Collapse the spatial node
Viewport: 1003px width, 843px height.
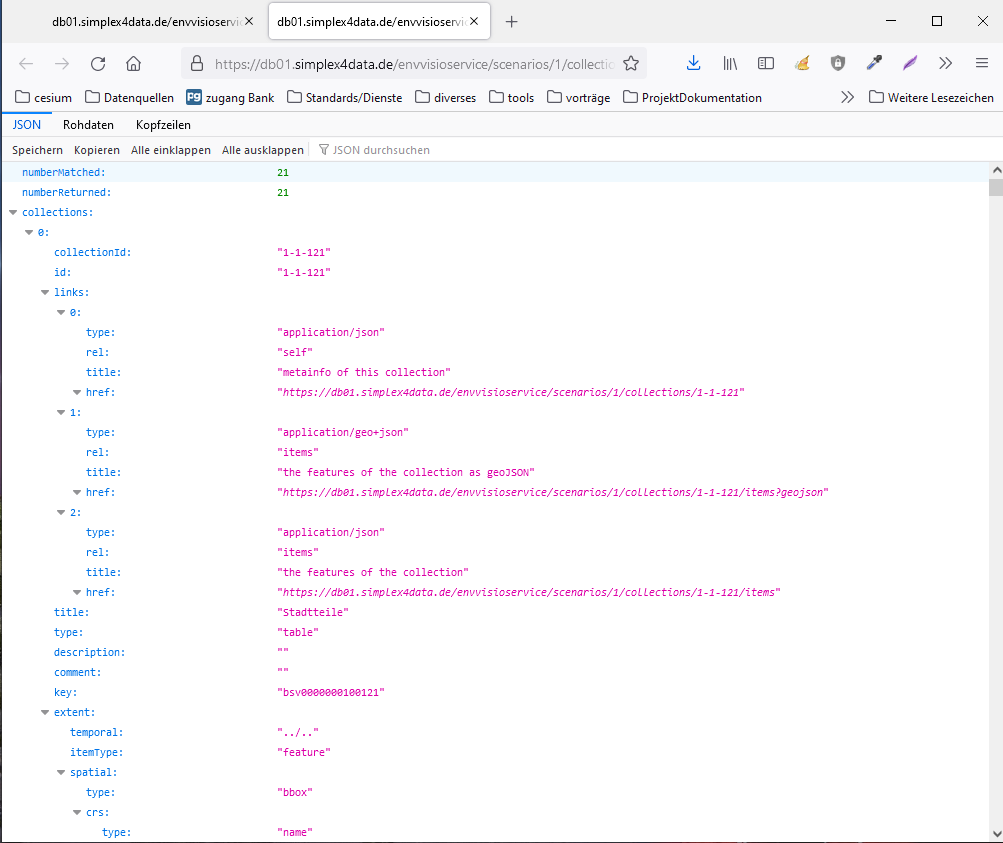pos(61,772)
